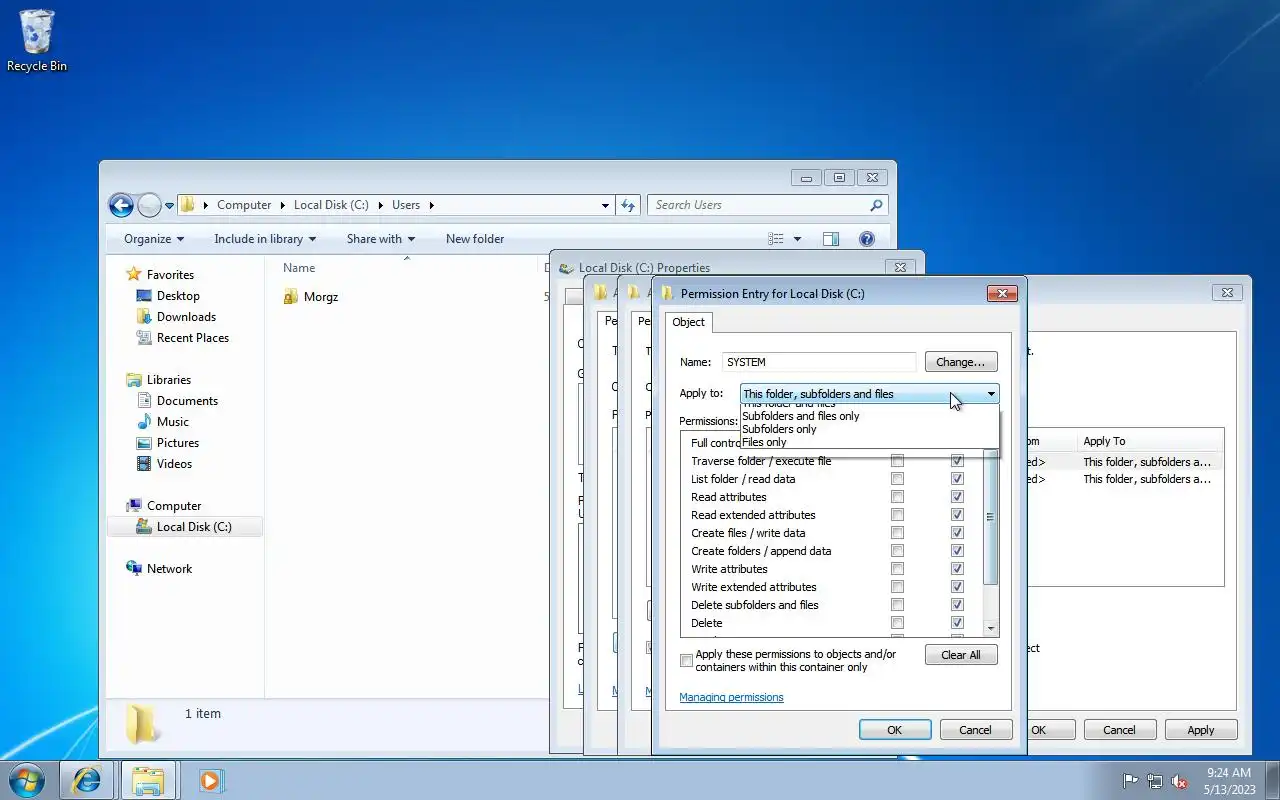
Task: Go back with the Explorer Back arrow
Action: (x=121, y=205)
